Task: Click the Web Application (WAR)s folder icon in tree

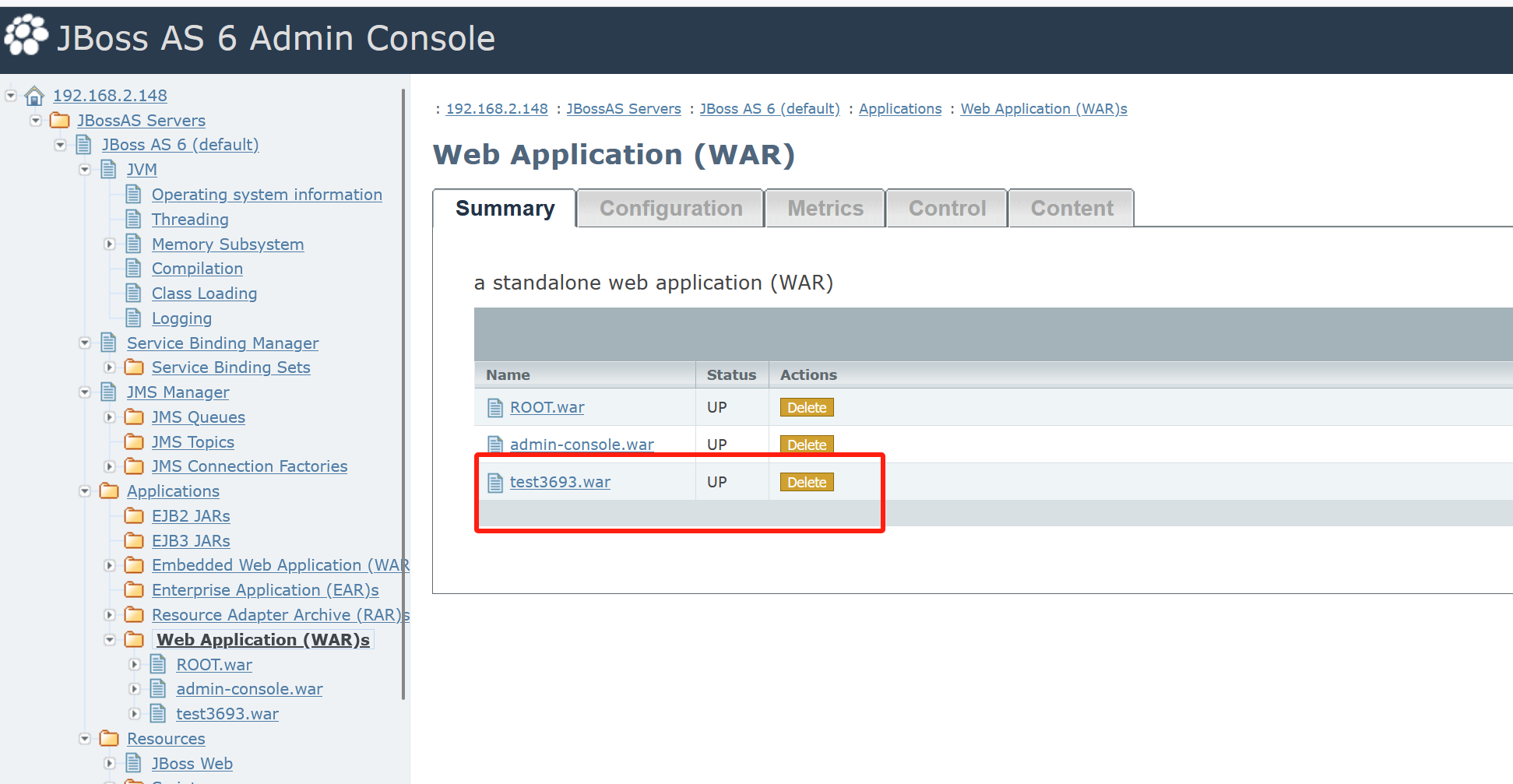Action: click(135, 639)
